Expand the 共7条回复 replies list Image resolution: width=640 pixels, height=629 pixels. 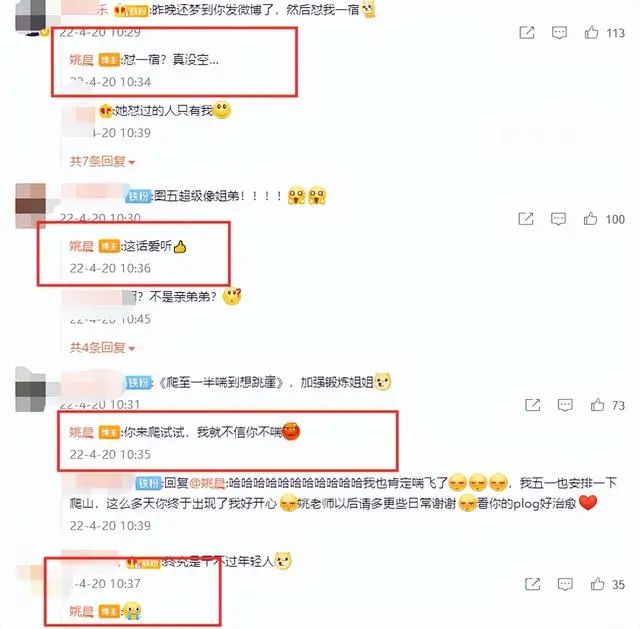coord(102,162)
